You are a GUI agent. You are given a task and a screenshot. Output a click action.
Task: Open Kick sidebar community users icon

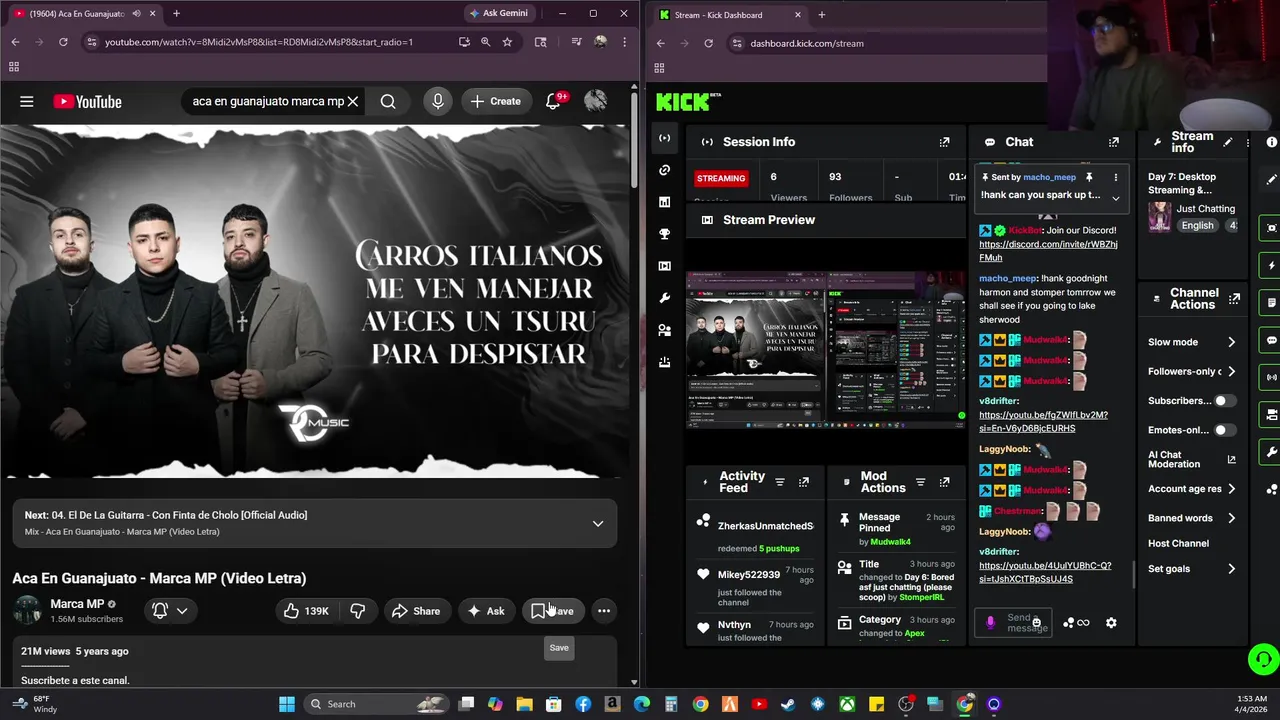[x=664, y=330]
